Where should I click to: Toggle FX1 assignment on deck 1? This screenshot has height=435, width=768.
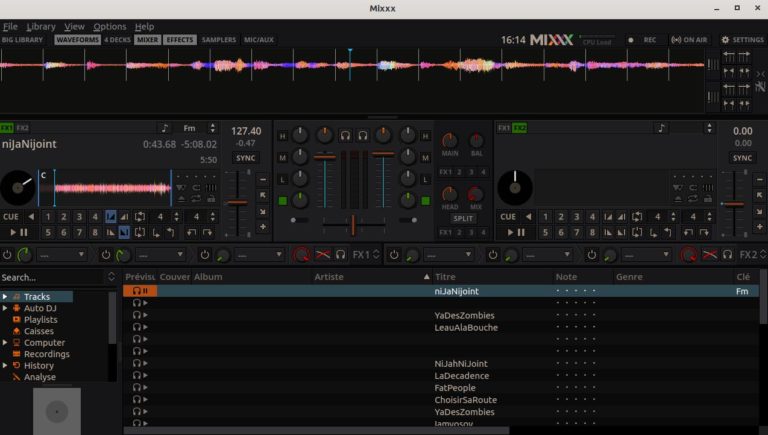7,128
